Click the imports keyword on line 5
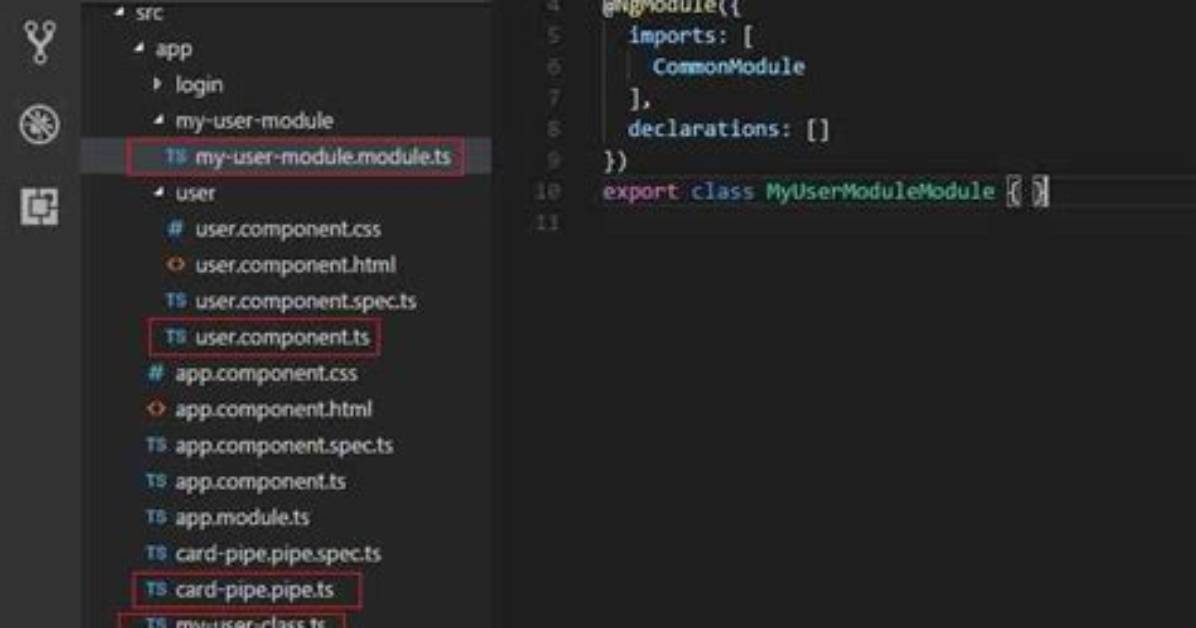 [x=672, y=36]
